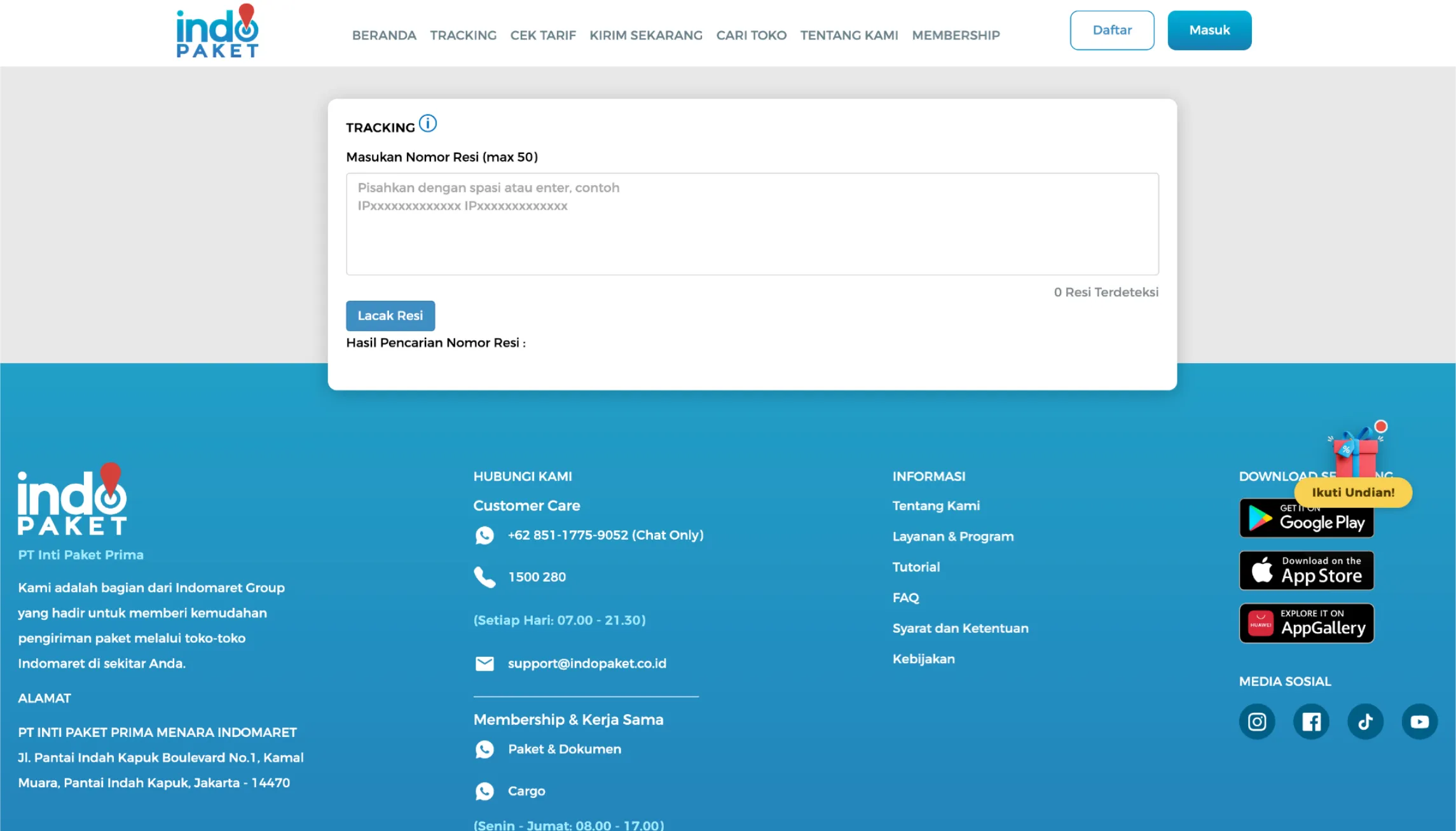This screenshot has height=831, width=1456.
Task: Click the 'MEDIA SOSIAL' heading
Action: click(1285, 682)
